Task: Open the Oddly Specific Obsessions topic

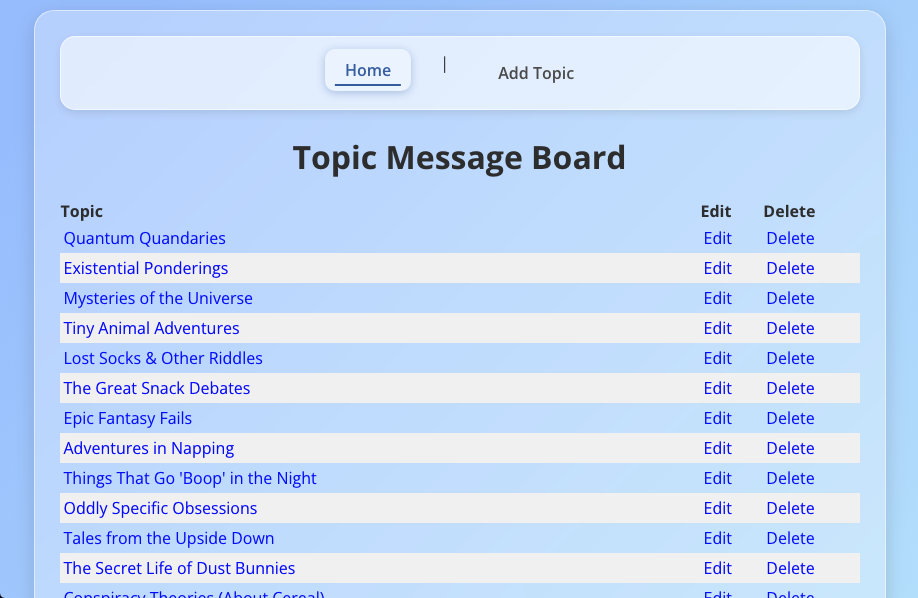Action: point(160,508)
